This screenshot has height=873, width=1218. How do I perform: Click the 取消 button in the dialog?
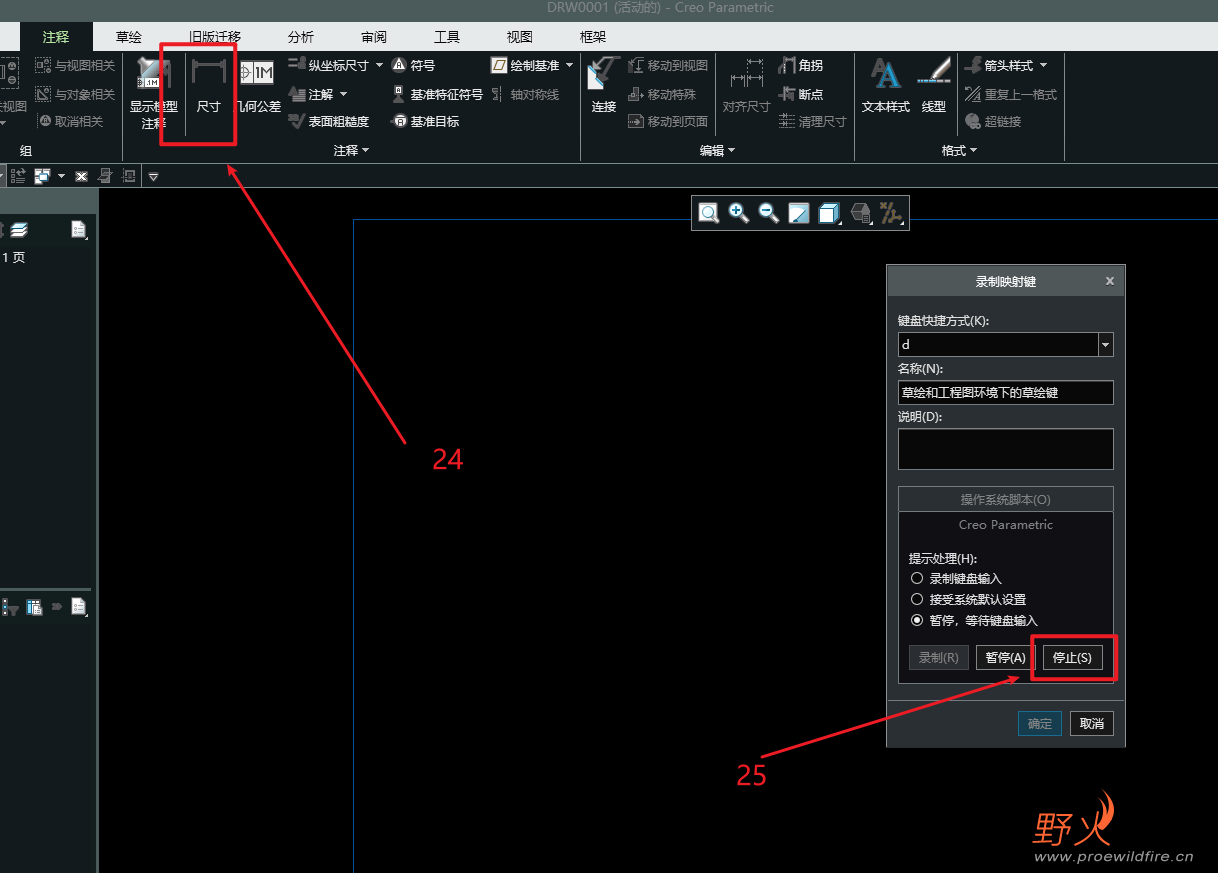click(x=1092, y=723)
